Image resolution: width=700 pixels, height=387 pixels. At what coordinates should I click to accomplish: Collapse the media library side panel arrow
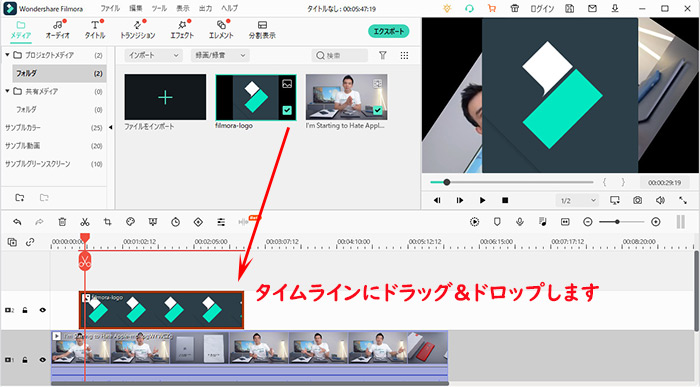point(110,127)
